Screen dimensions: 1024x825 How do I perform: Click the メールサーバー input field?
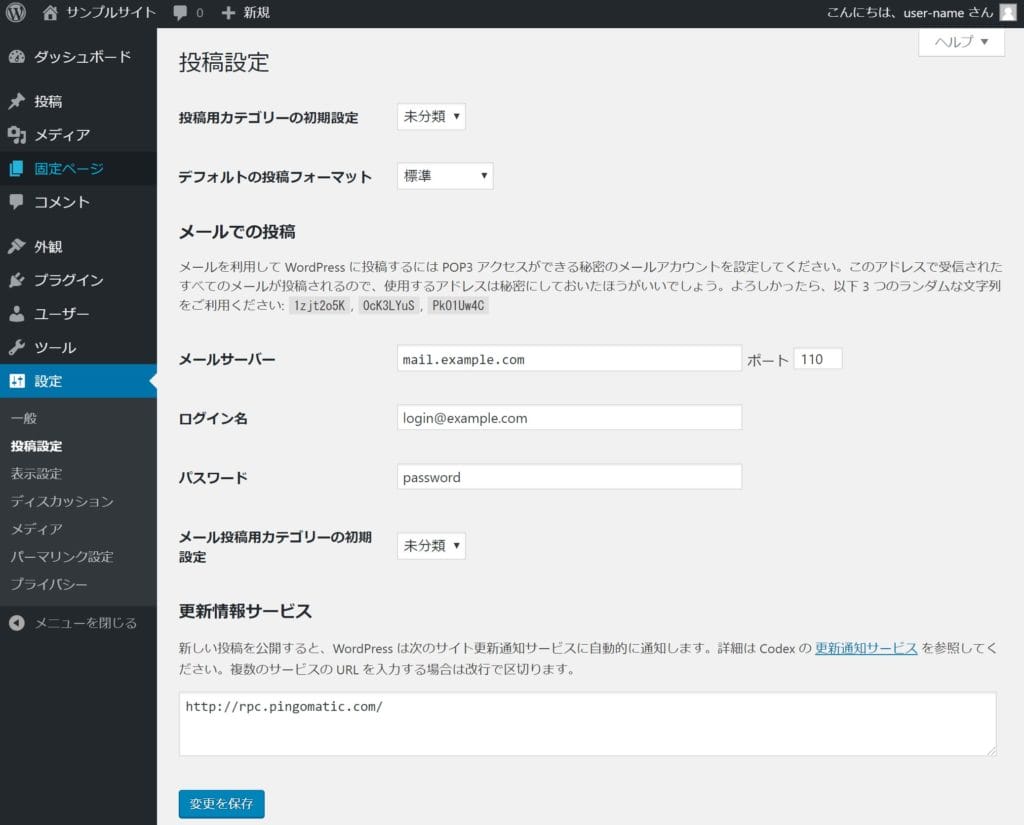pos(569,359)
